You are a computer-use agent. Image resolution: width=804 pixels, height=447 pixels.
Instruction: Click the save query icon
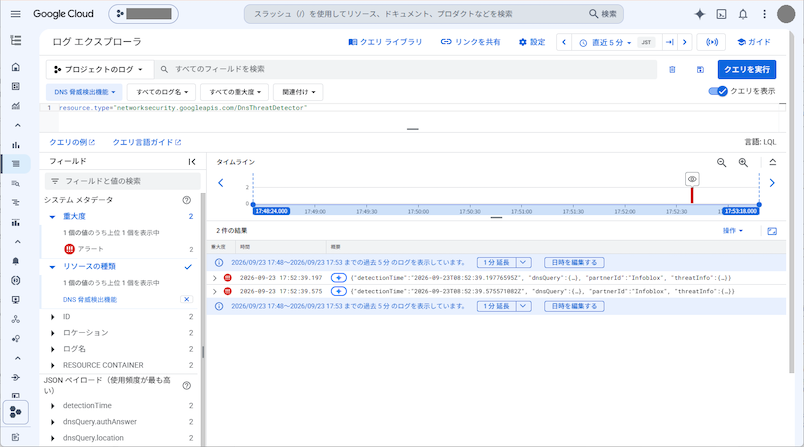pyautogui.click(x=700, y=70)
